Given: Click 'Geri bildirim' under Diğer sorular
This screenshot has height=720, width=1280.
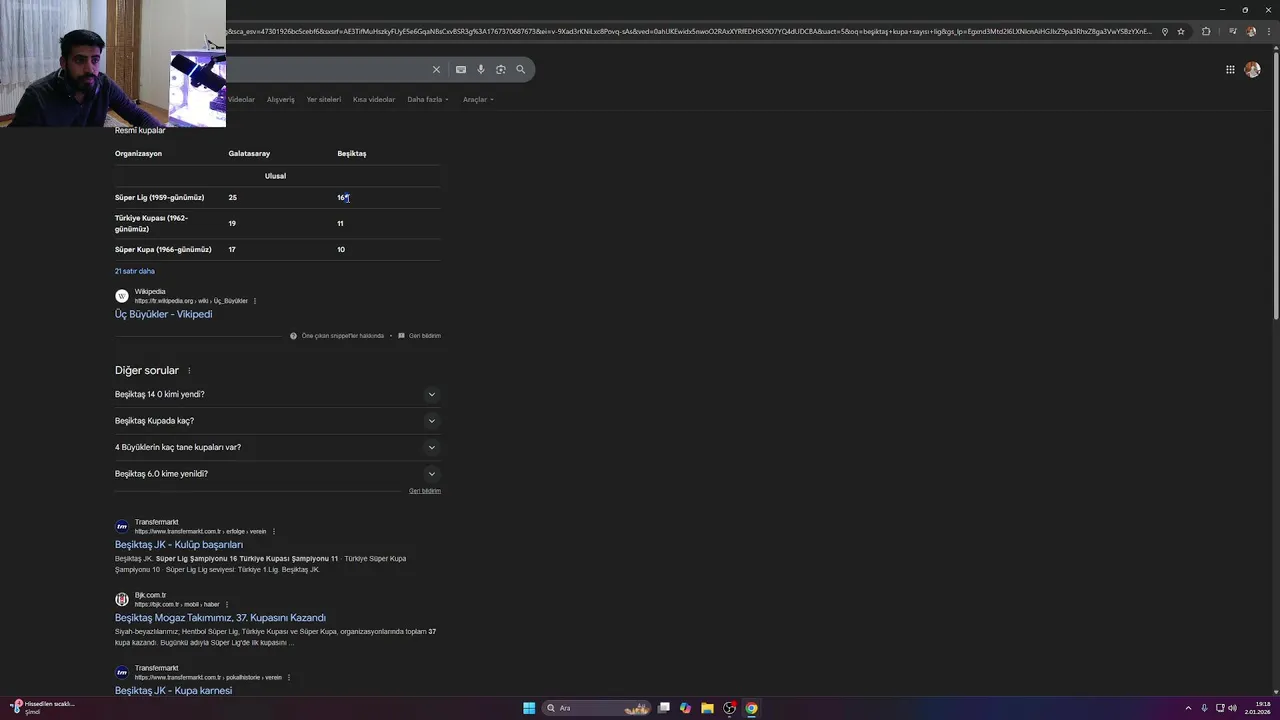Looking at the screenshot, I should (425, 491).
